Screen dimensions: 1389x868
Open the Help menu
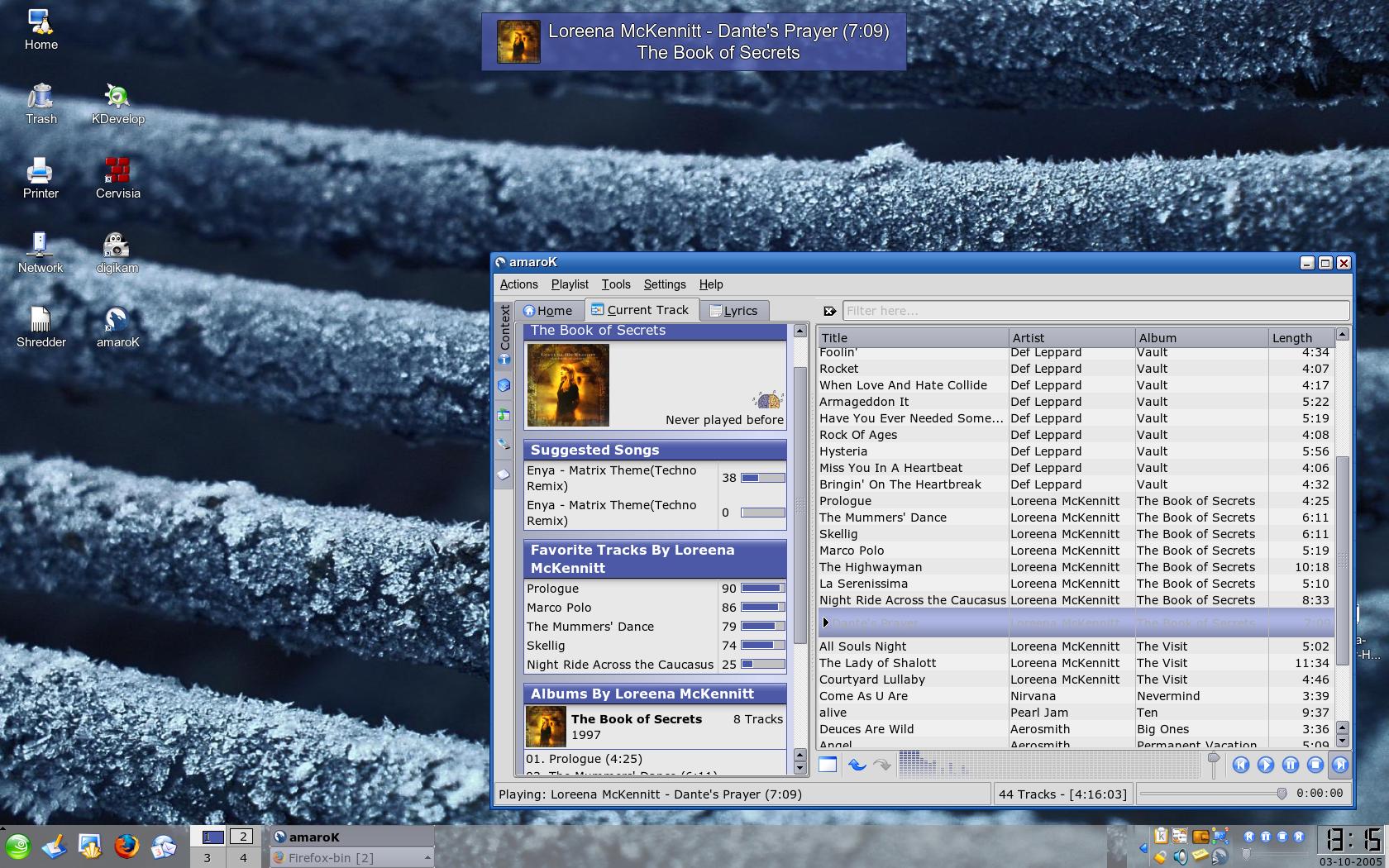pyautogui.click(x=711, y=284)
